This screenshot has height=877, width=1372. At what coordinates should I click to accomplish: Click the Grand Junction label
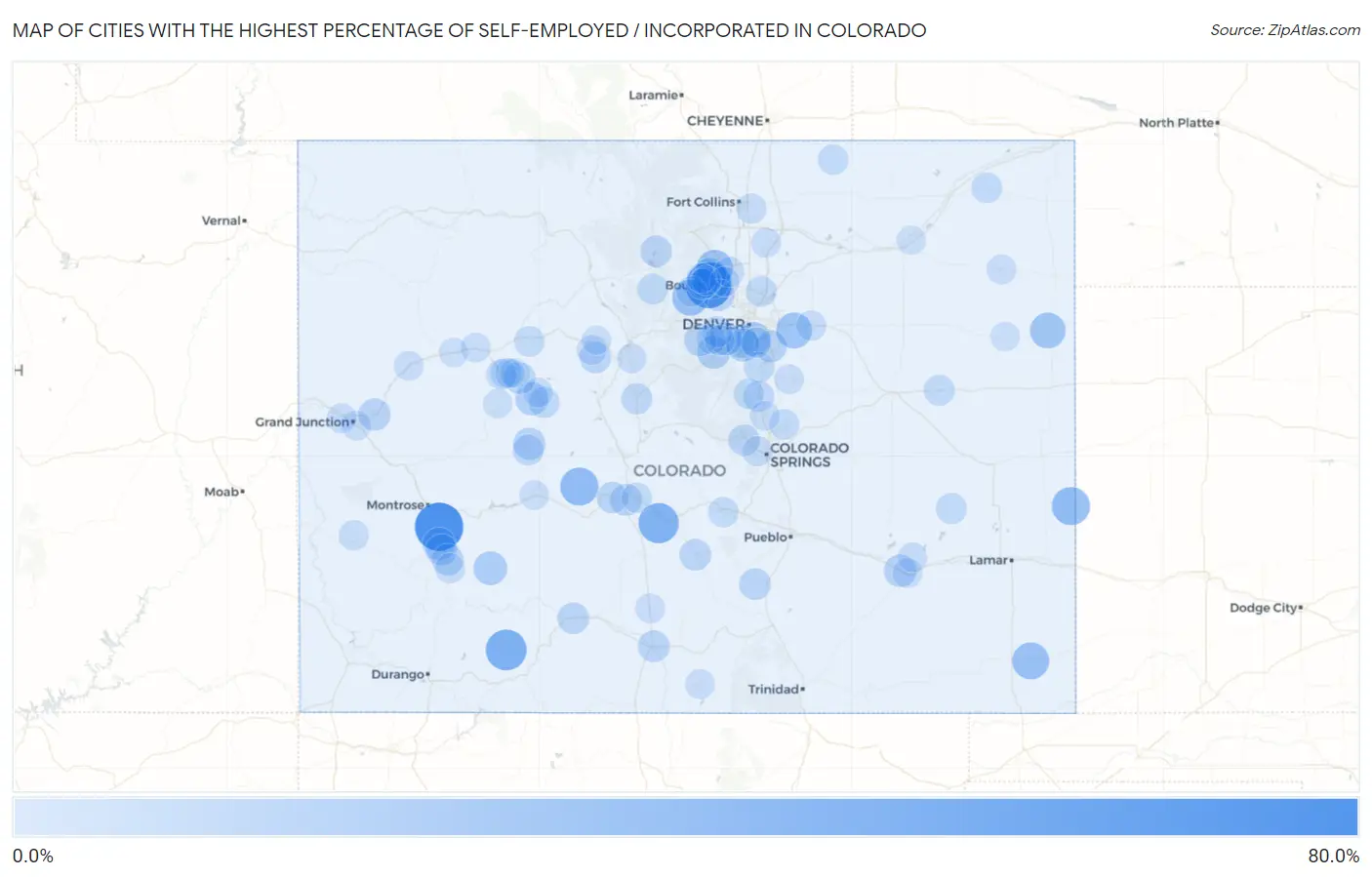[304, 421]
